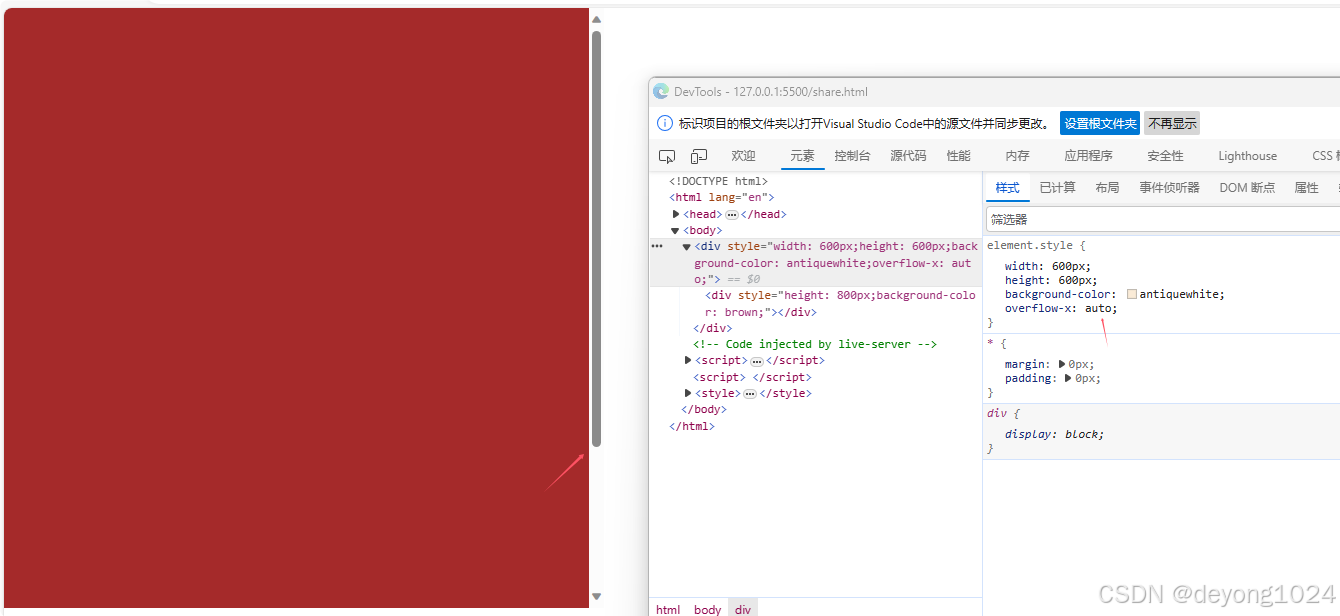Select the empty second script node
Image resolution: width=1340 pixels, height=616 pixels.
[752, 377]
